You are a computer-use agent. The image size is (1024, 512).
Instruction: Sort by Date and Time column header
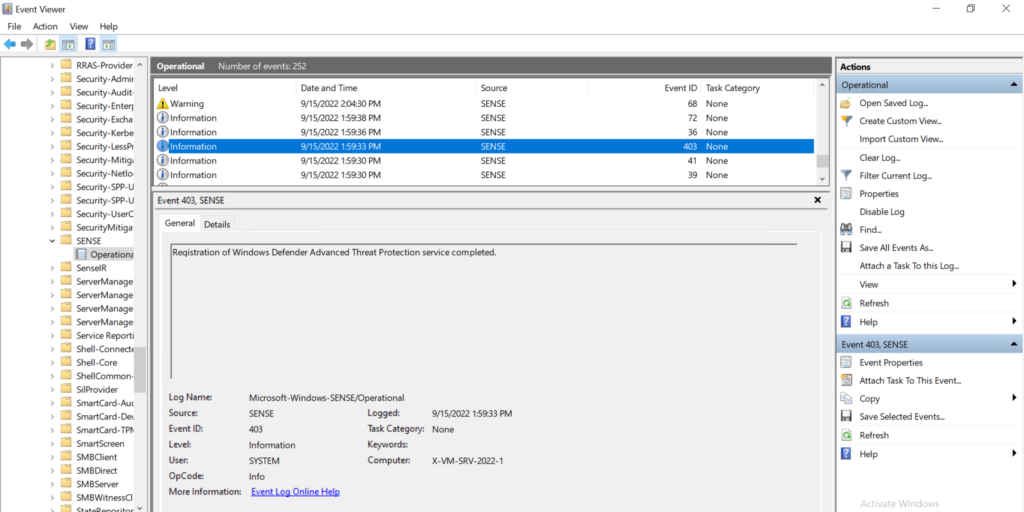pos(386,88)
